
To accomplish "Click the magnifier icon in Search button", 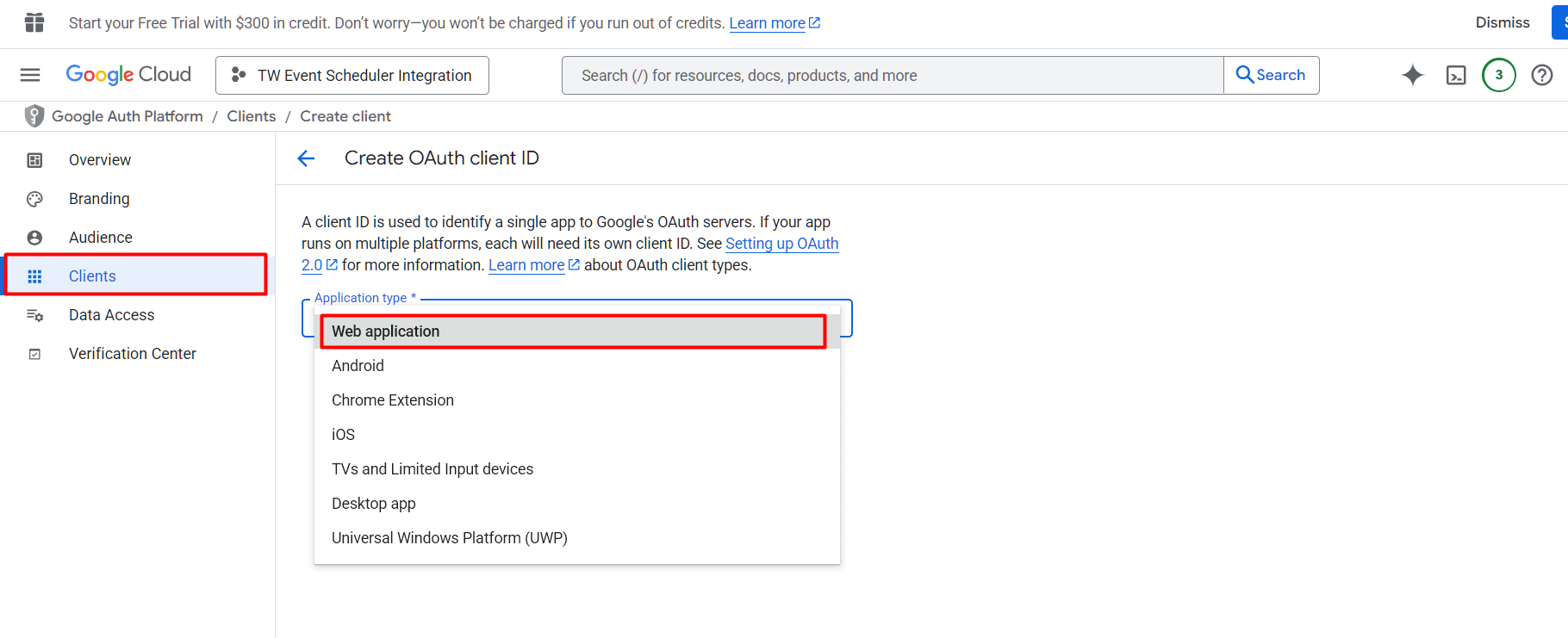I will 1245,75.
